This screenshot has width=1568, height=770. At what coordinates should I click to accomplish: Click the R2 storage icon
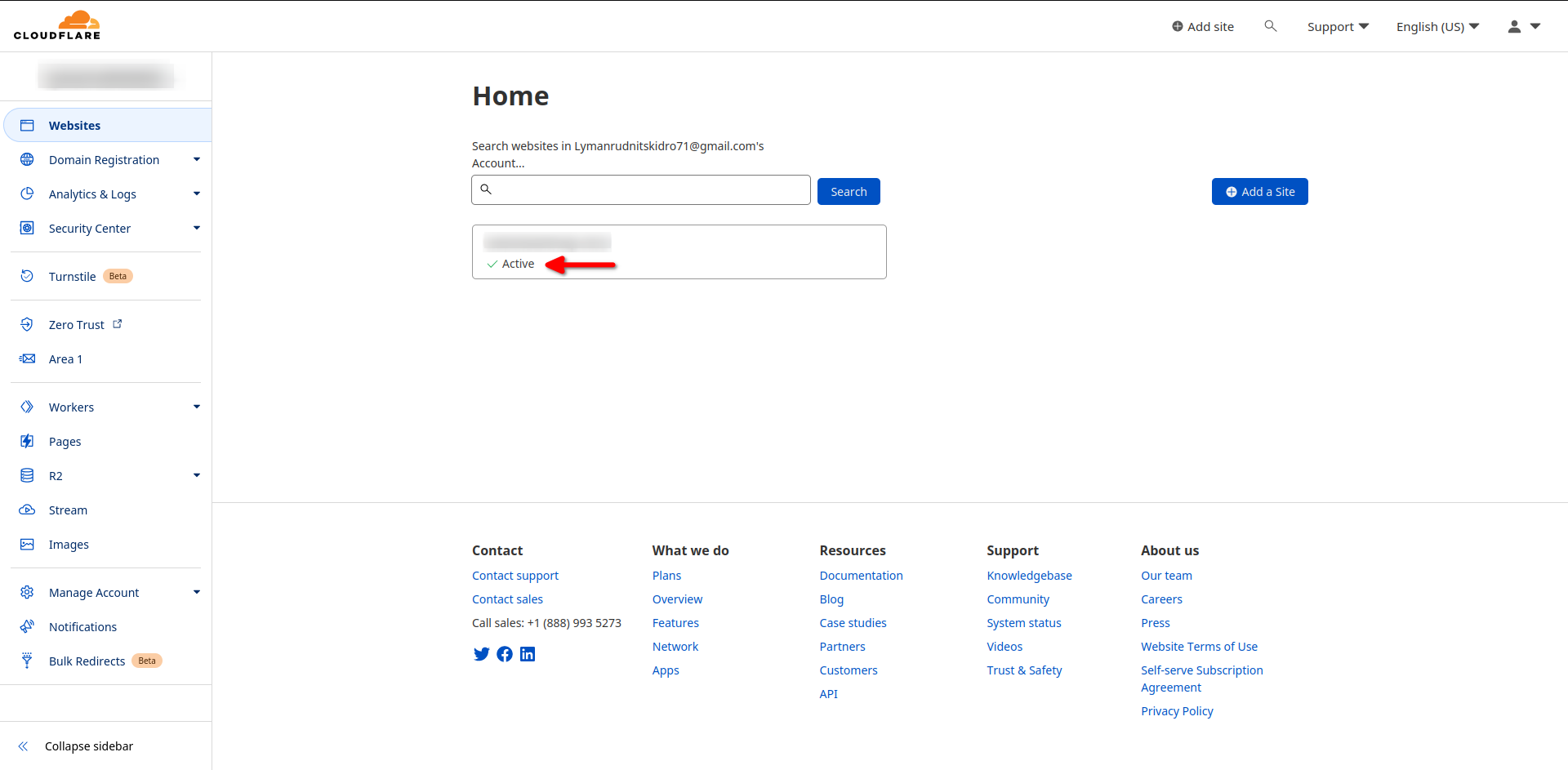27,475
